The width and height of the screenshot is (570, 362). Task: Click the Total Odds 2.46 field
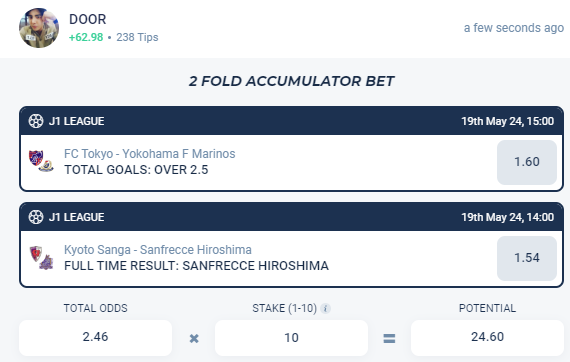coord(95,338)
